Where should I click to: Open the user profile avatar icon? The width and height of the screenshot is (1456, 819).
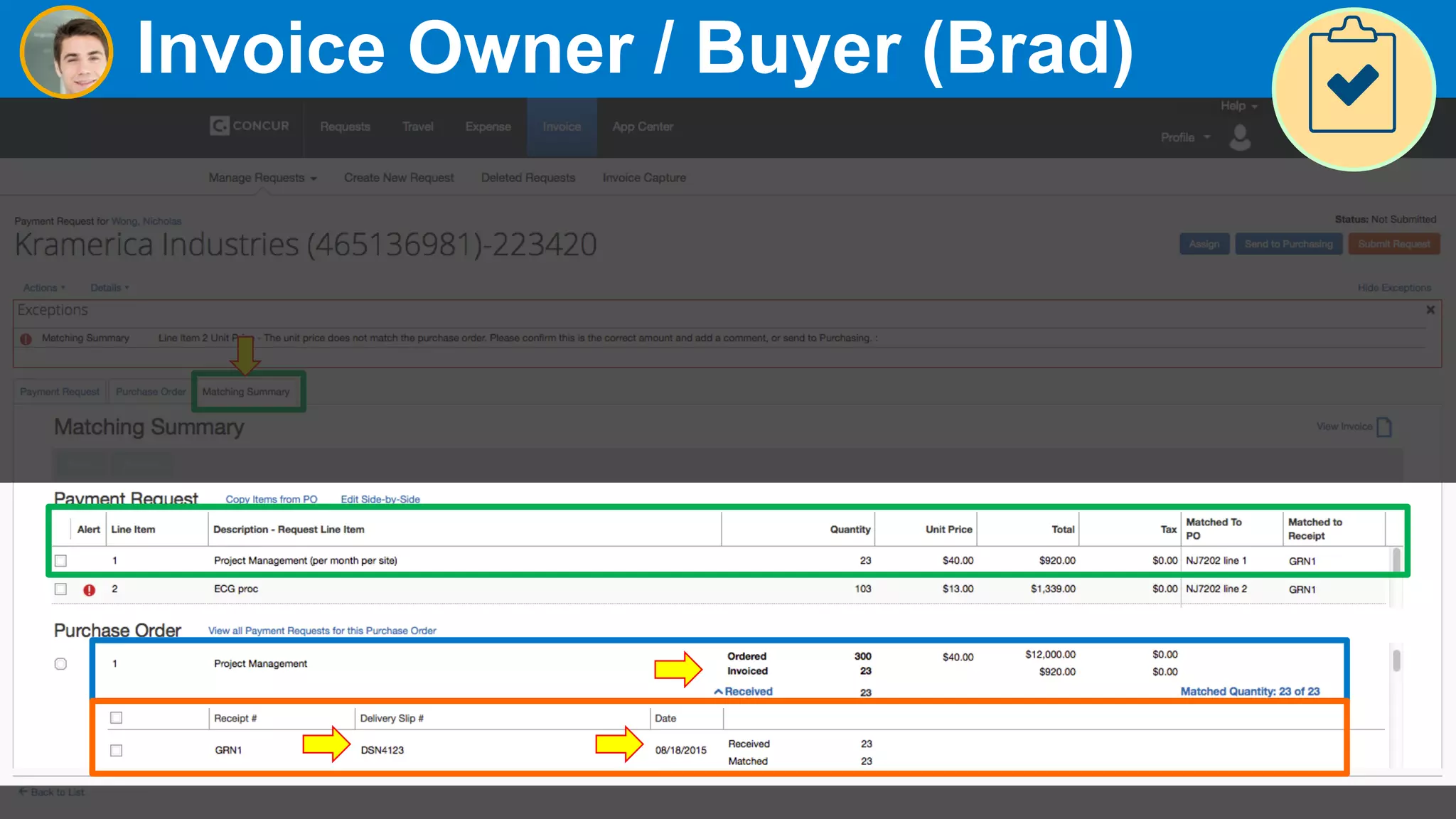tap(1240, 137)
